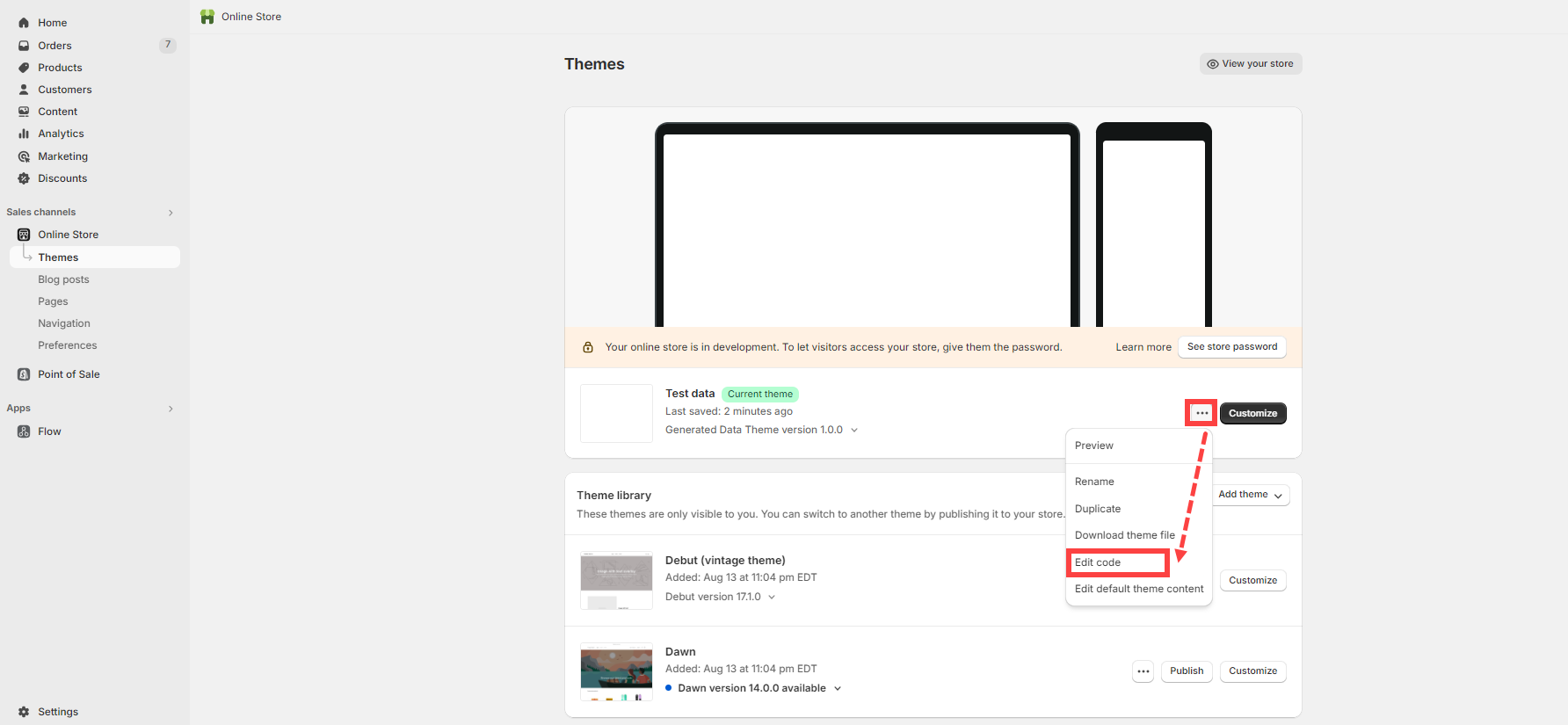
Task: Click the Discounts badge icon
Action: pyautogui.click(x=24, y=178)
